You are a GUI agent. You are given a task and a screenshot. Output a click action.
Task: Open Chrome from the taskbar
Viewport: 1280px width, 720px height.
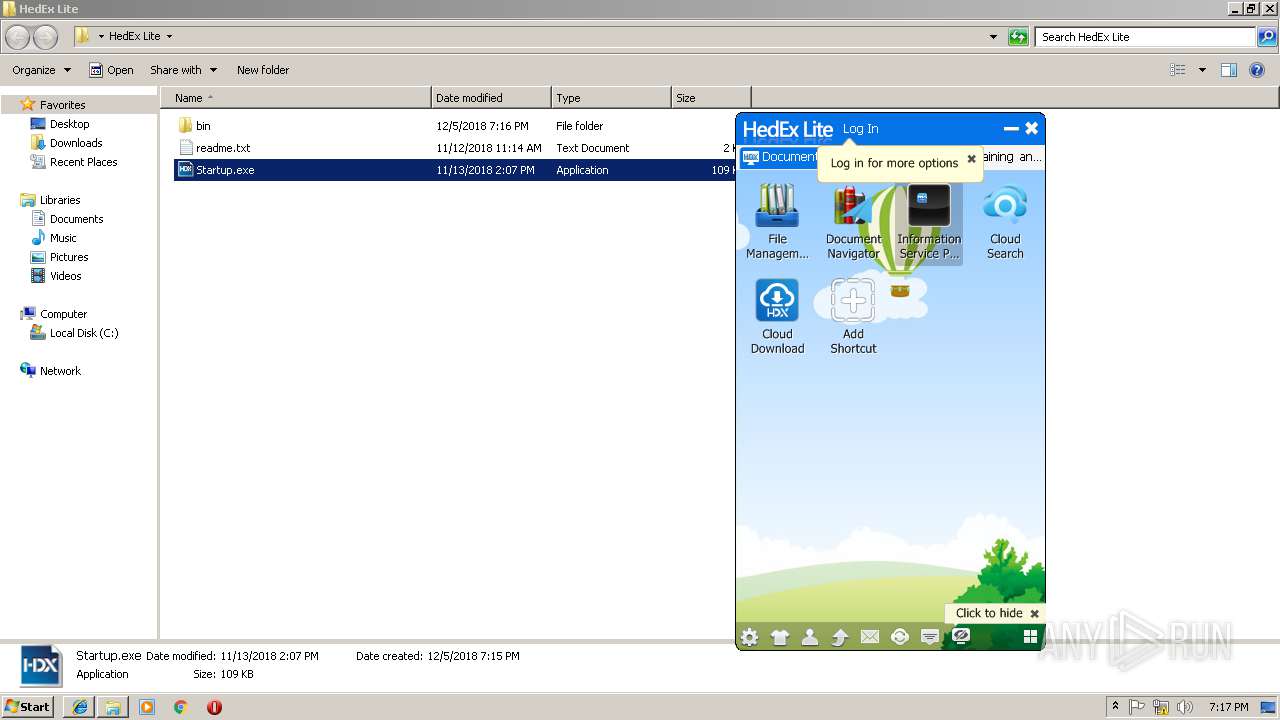180,707
